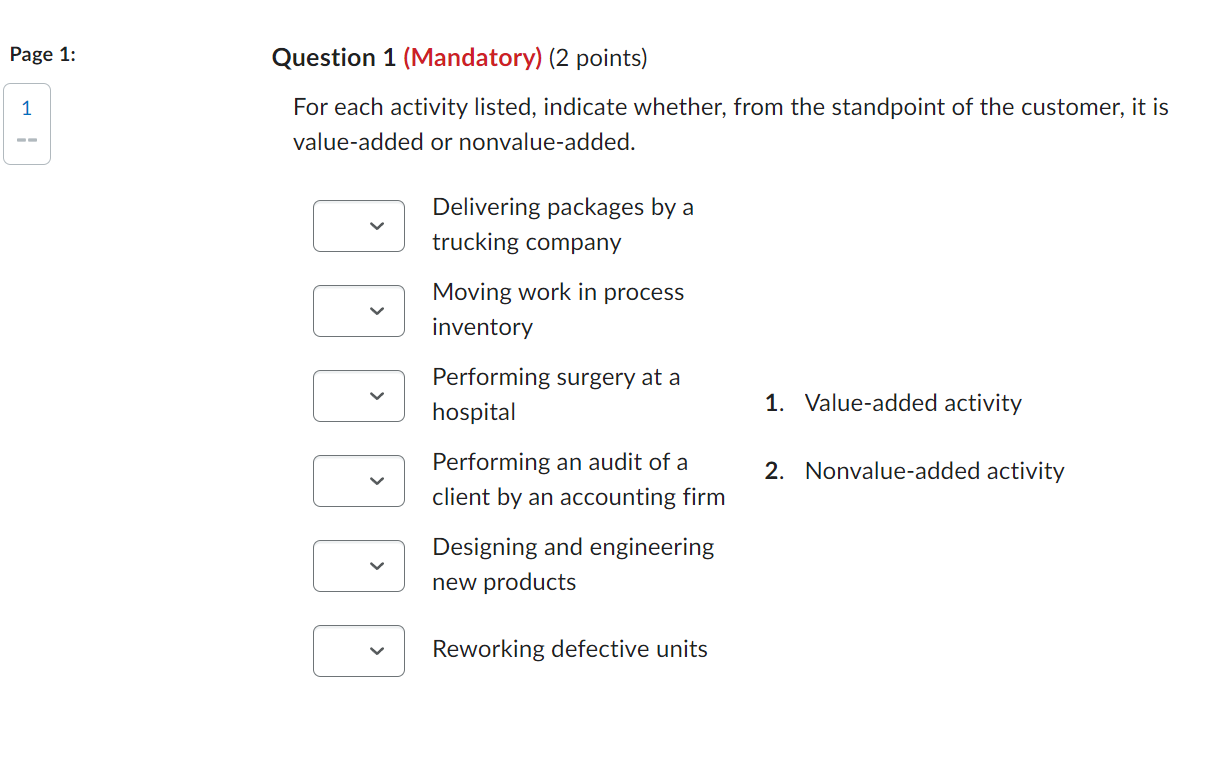This screenshot has height=770, width=1212.
Task: Click the 'Designing and engineering new products' text
Action: pyautogui.click(x=572, y=564)
